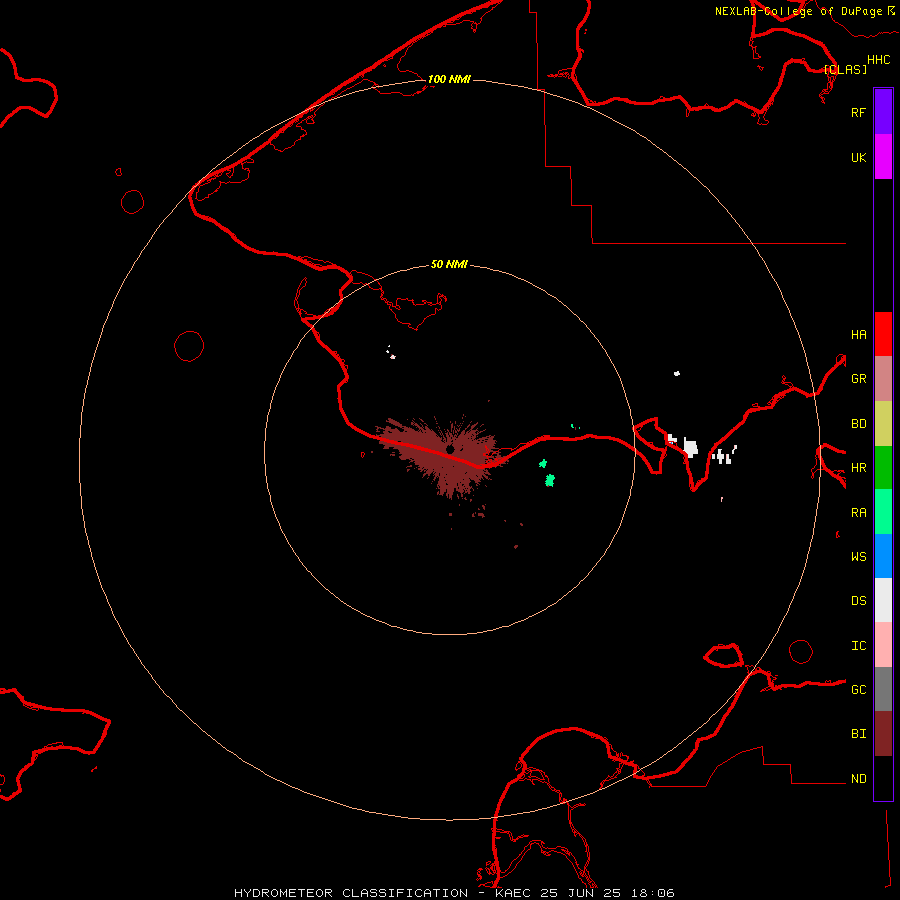Image resolution: width=900 pixels, height=900 pixels.
Task: Pick the RA light green swatch
Action: click(883, 512)
